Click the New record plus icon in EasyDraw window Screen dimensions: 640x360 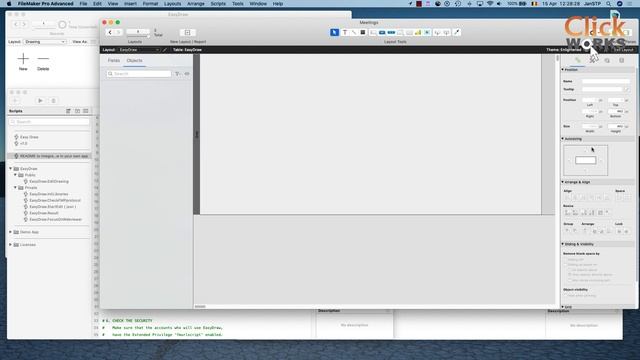pos(23,59)
